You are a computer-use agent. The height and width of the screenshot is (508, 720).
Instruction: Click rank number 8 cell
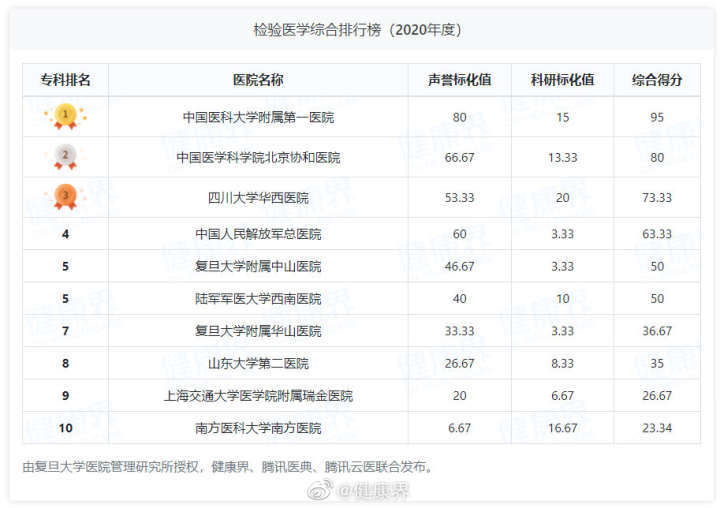click(66, 363)
